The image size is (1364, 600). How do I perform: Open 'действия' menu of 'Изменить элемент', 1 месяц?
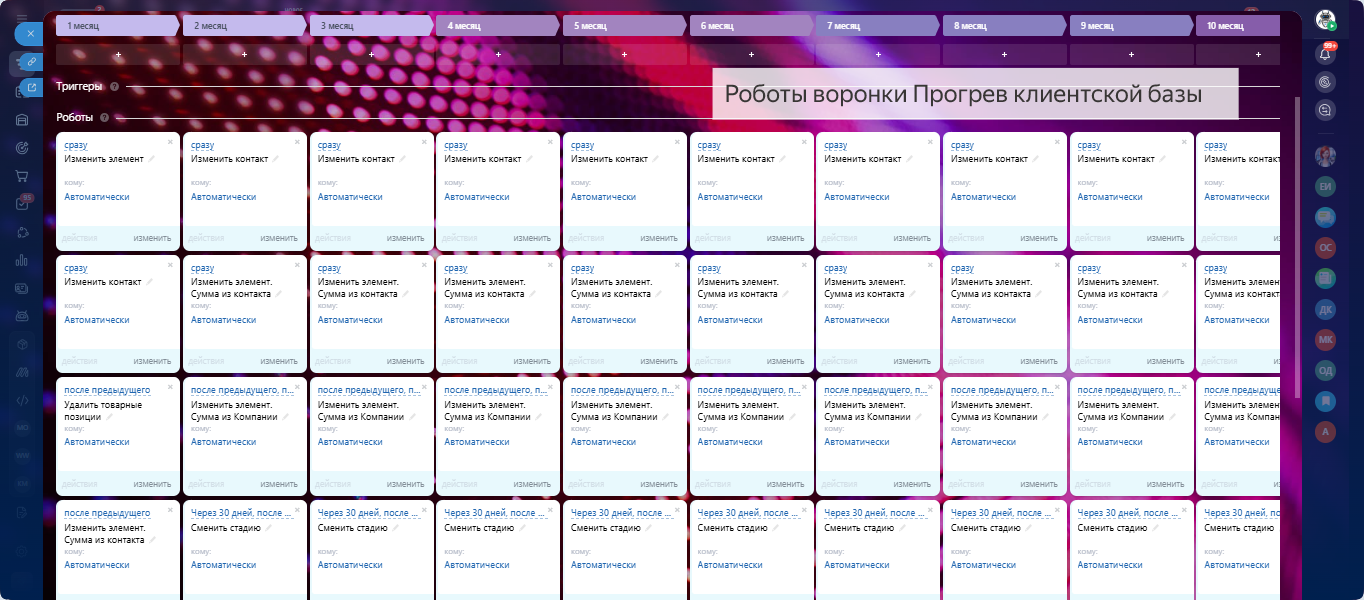(x=80, y=238)
